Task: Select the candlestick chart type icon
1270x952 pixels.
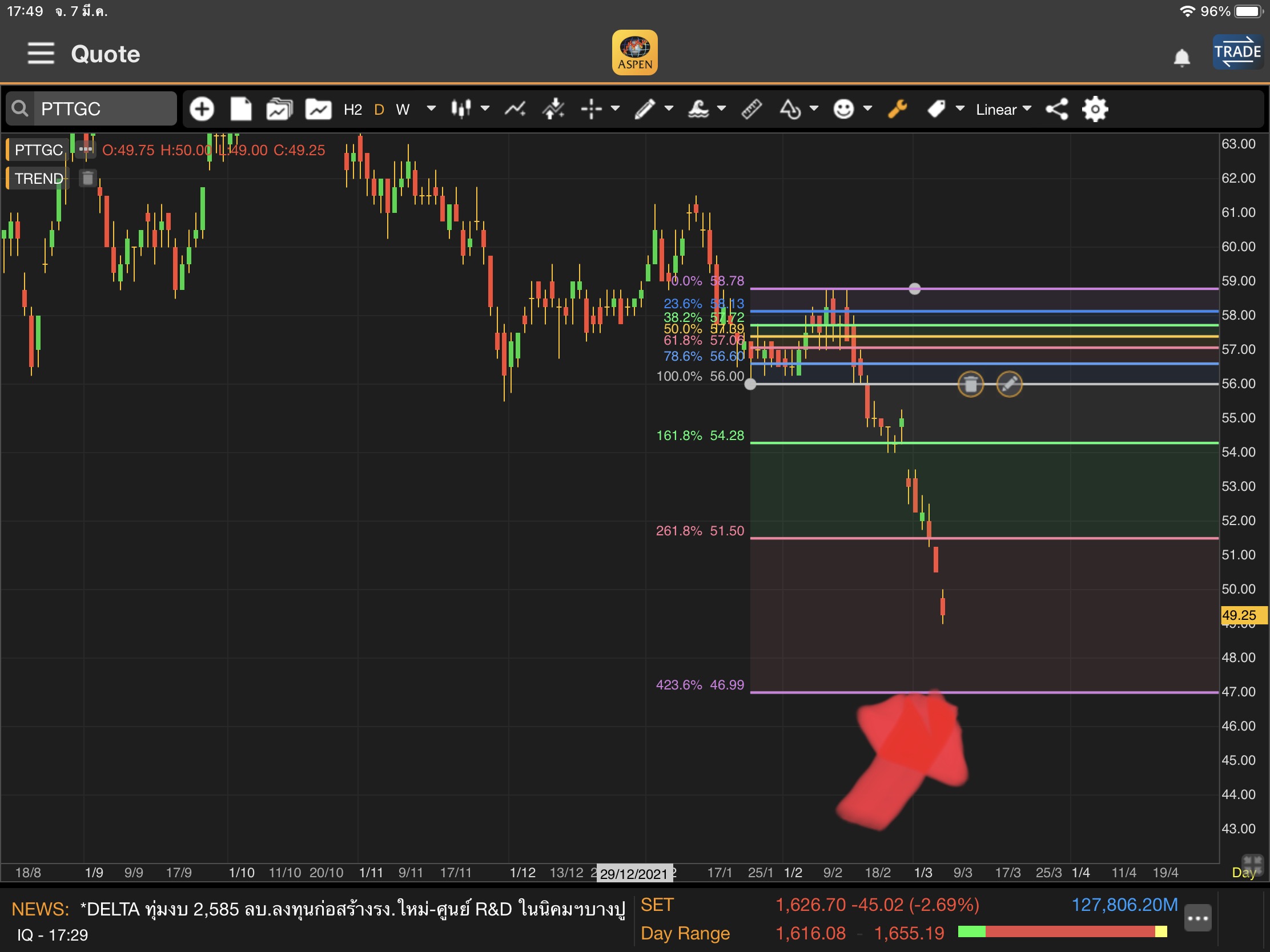Action: [x=460, y=109]
